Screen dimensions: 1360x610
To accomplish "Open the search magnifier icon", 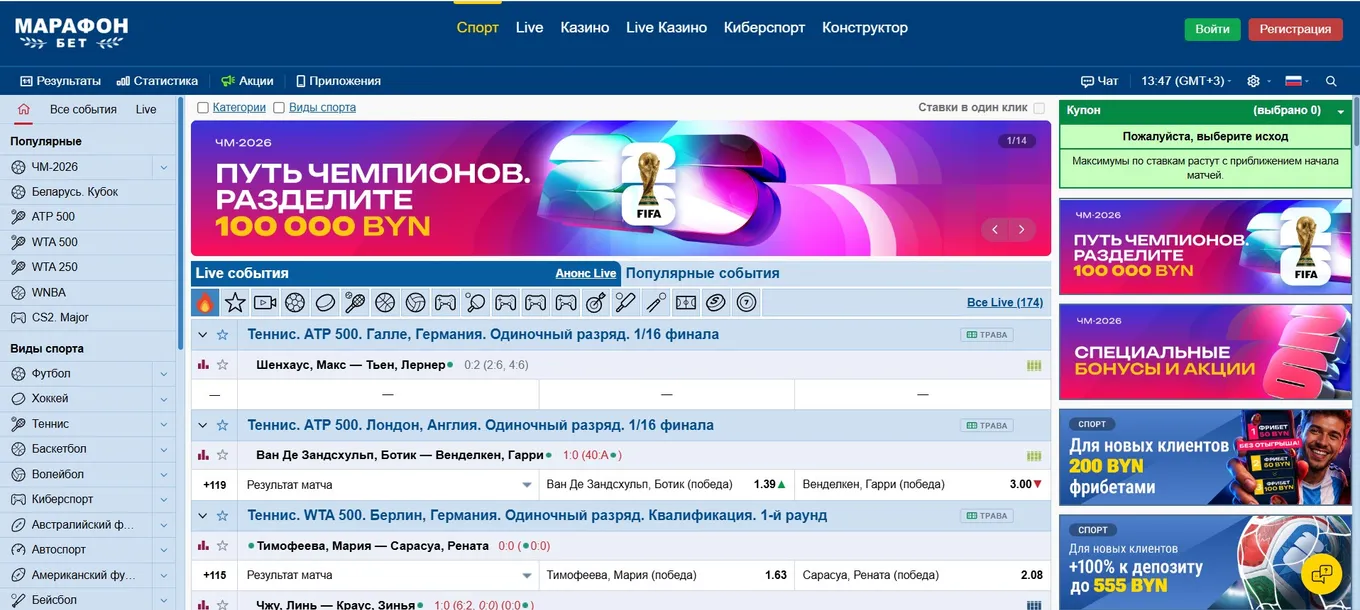I will 1331,81.
